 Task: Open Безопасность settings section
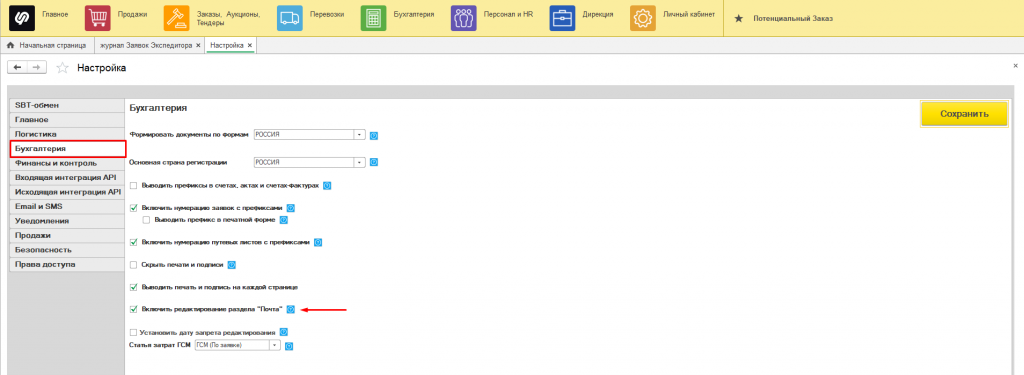point(66,250)
